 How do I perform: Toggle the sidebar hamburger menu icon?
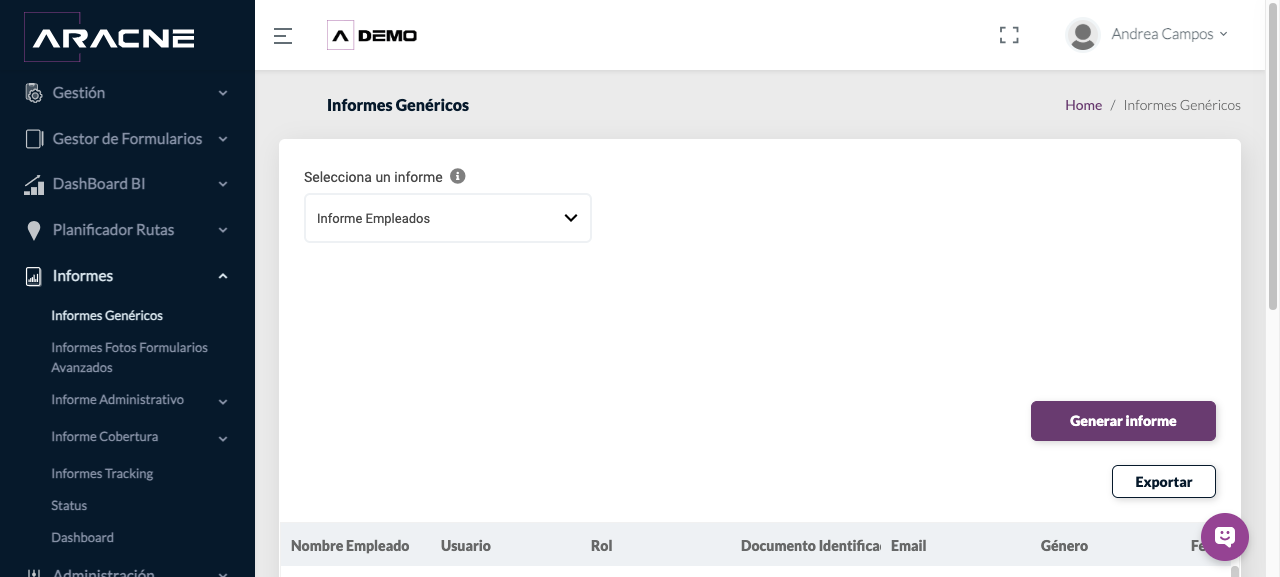pos(283,36)
